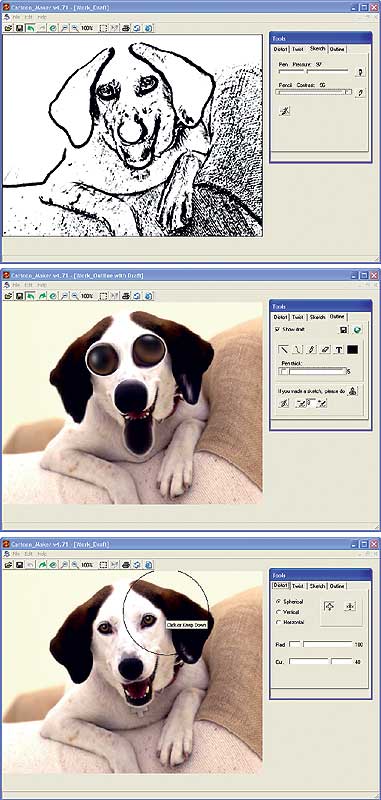Click the bulge distort button next to Spherical

pos(329,607)
